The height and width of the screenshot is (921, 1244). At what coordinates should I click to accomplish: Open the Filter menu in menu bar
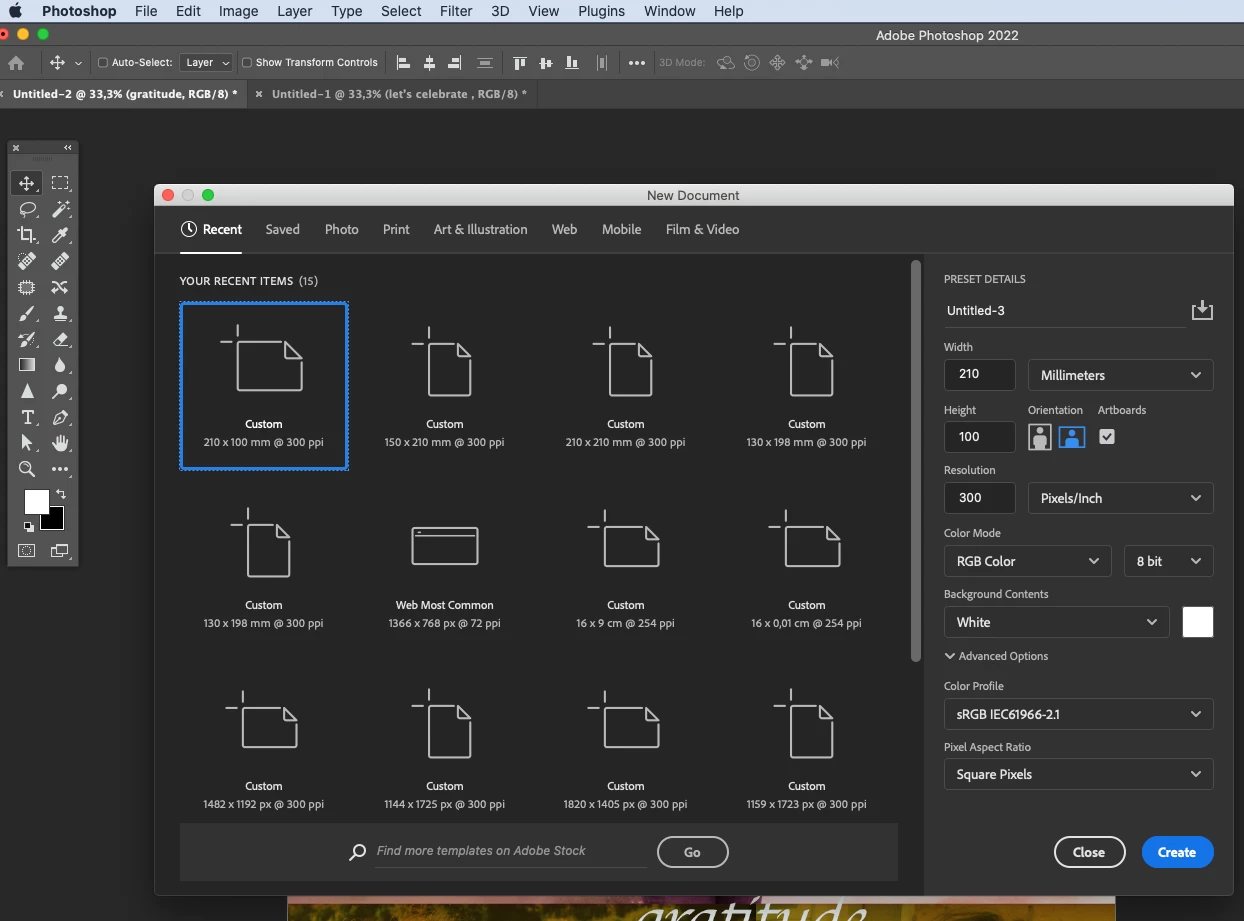[x=456, y=11]
